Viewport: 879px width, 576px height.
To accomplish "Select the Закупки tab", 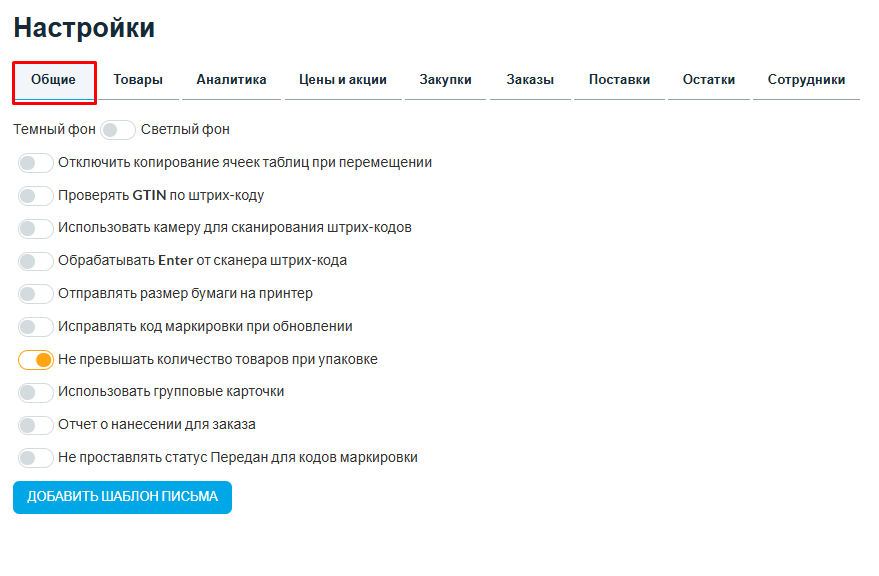I will (x=446, y=80).
